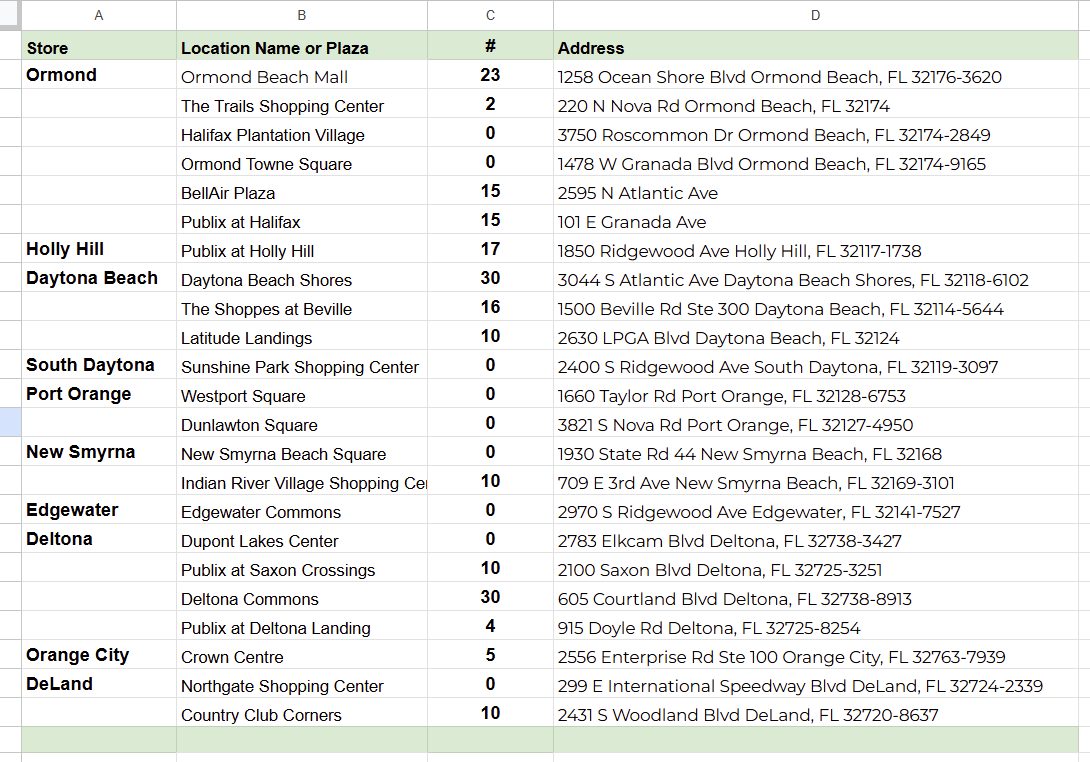
Task: Select address '1258 Ocean Shore Blvd' cell
Action: [815, 74]
